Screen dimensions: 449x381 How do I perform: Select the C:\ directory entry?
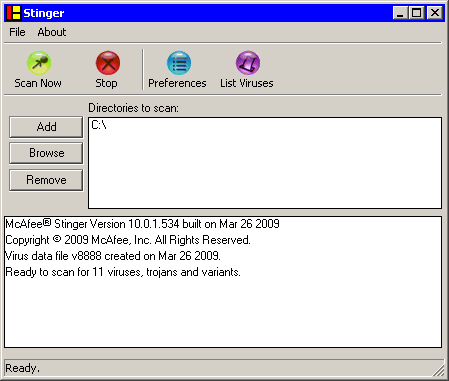(99, 125)
